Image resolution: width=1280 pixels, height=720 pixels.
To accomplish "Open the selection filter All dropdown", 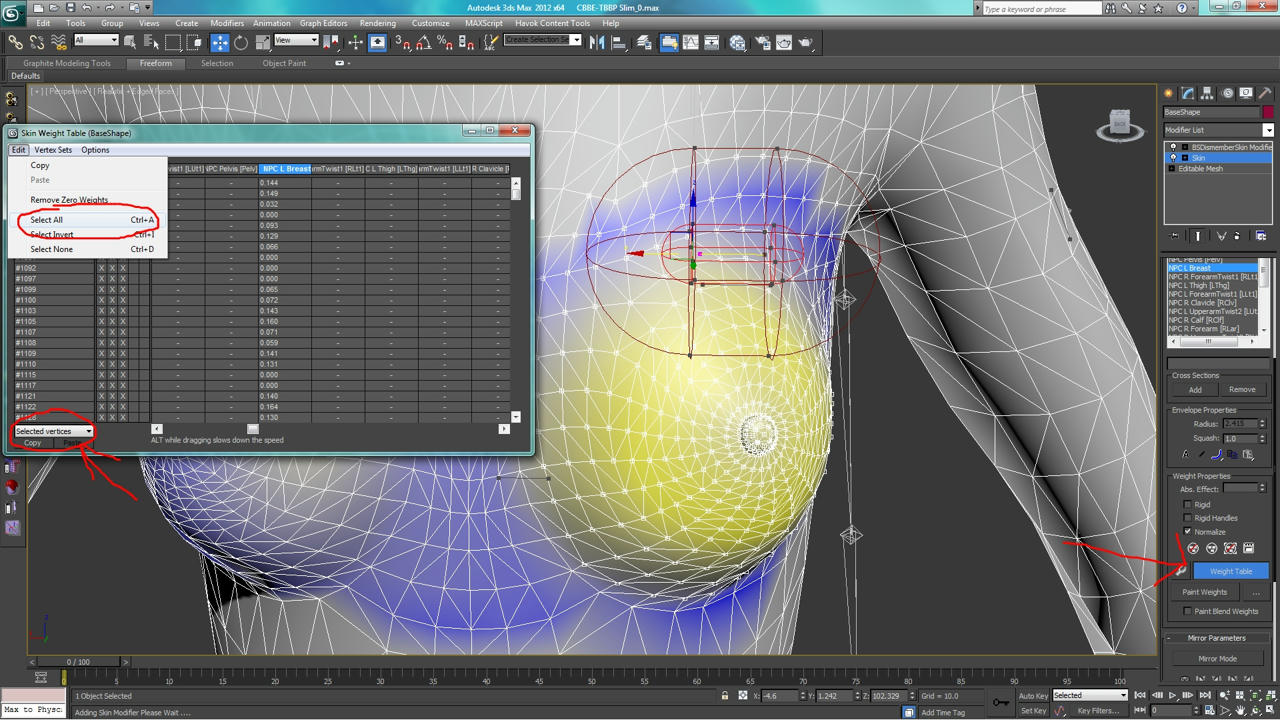I will [96, 41].
